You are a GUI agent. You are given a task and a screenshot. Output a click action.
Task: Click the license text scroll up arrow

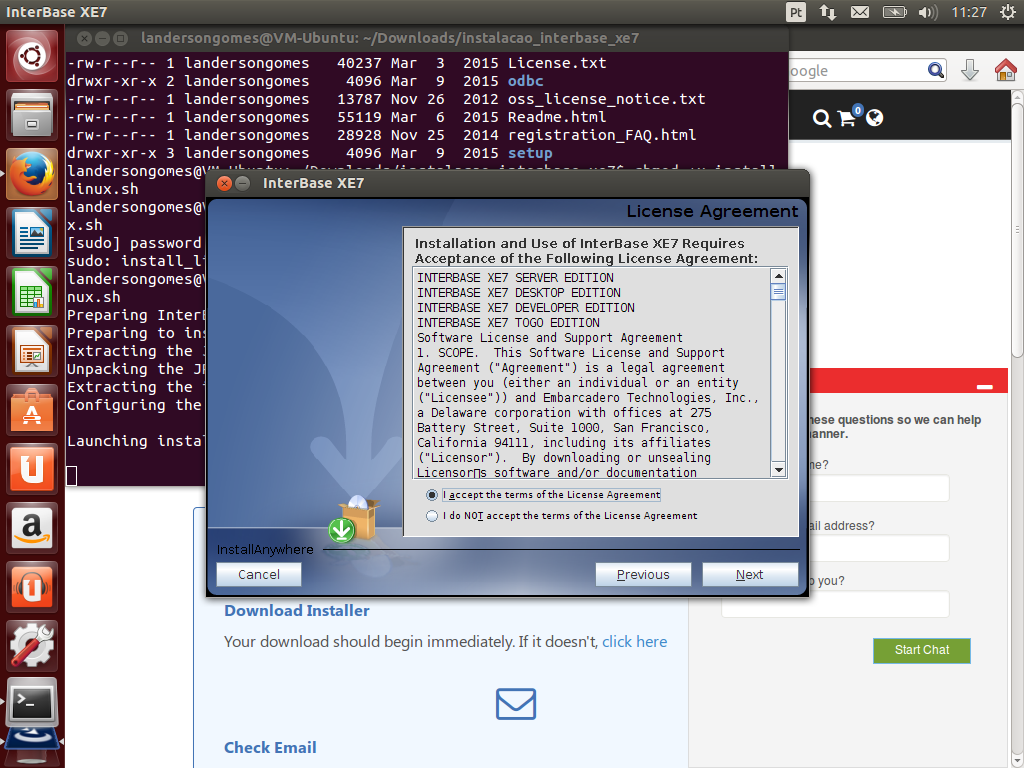coord(778,275)
